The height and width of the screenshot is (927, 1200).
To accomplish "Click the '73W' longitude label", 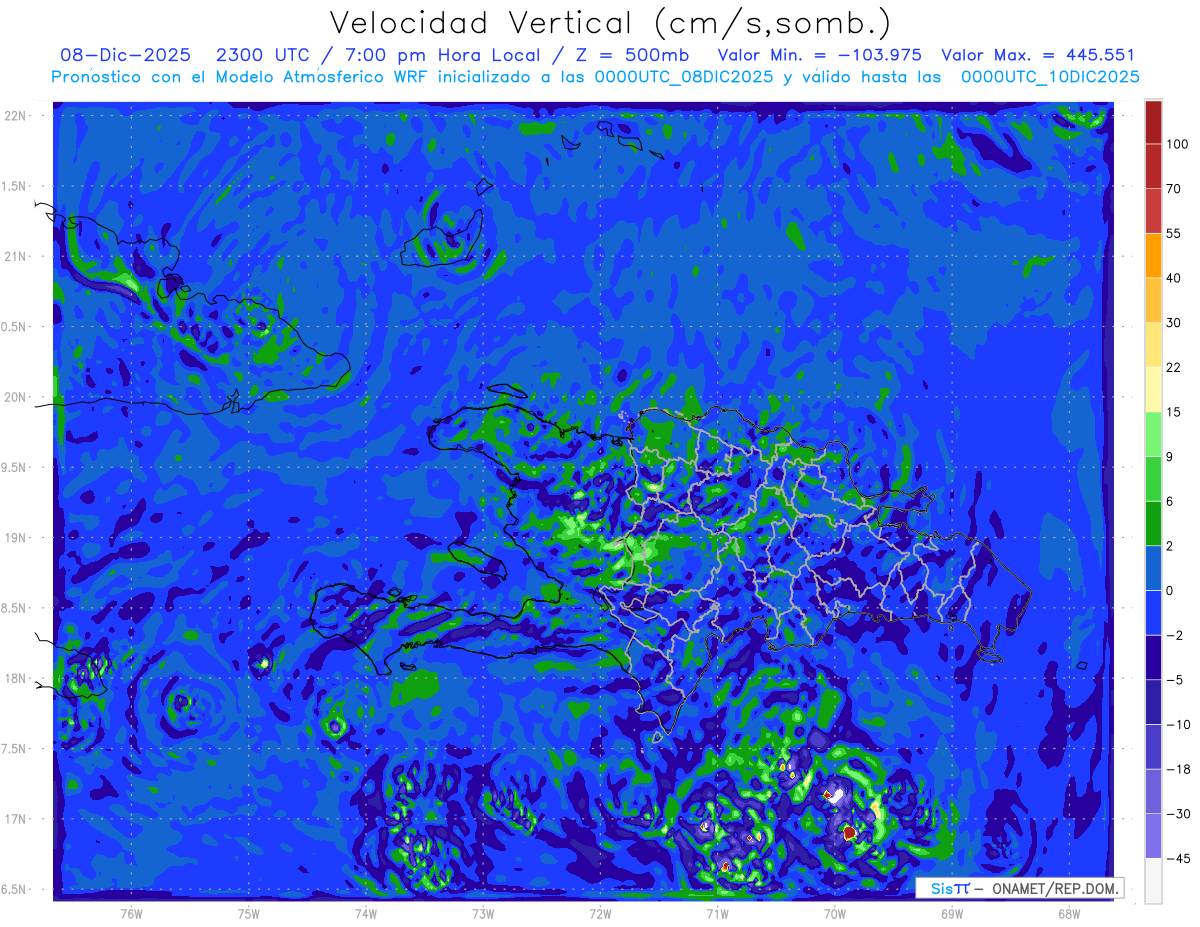I will (483, 913).
